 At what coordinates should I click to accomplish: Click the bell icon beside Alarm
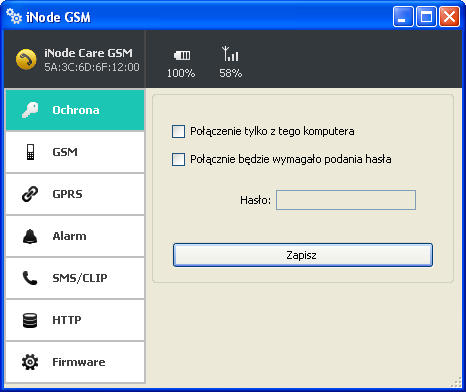30,236
